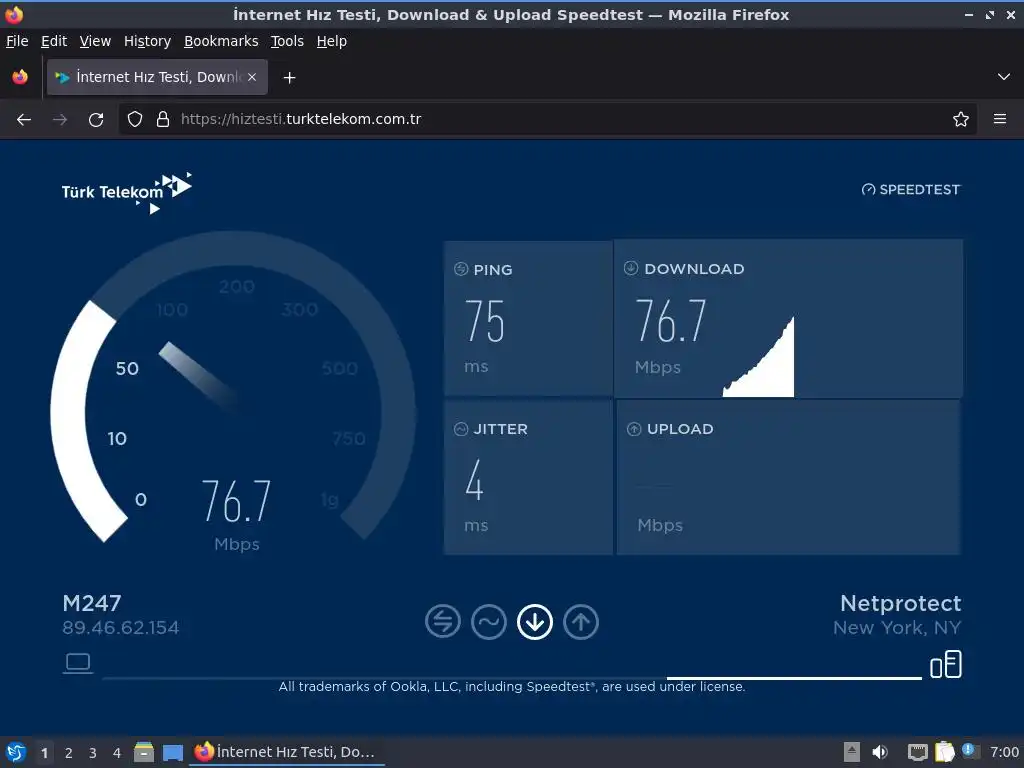Switch to workspace 2
Image resolution: width=1024 pixels, height=768 pixels.
coord(69,753)
